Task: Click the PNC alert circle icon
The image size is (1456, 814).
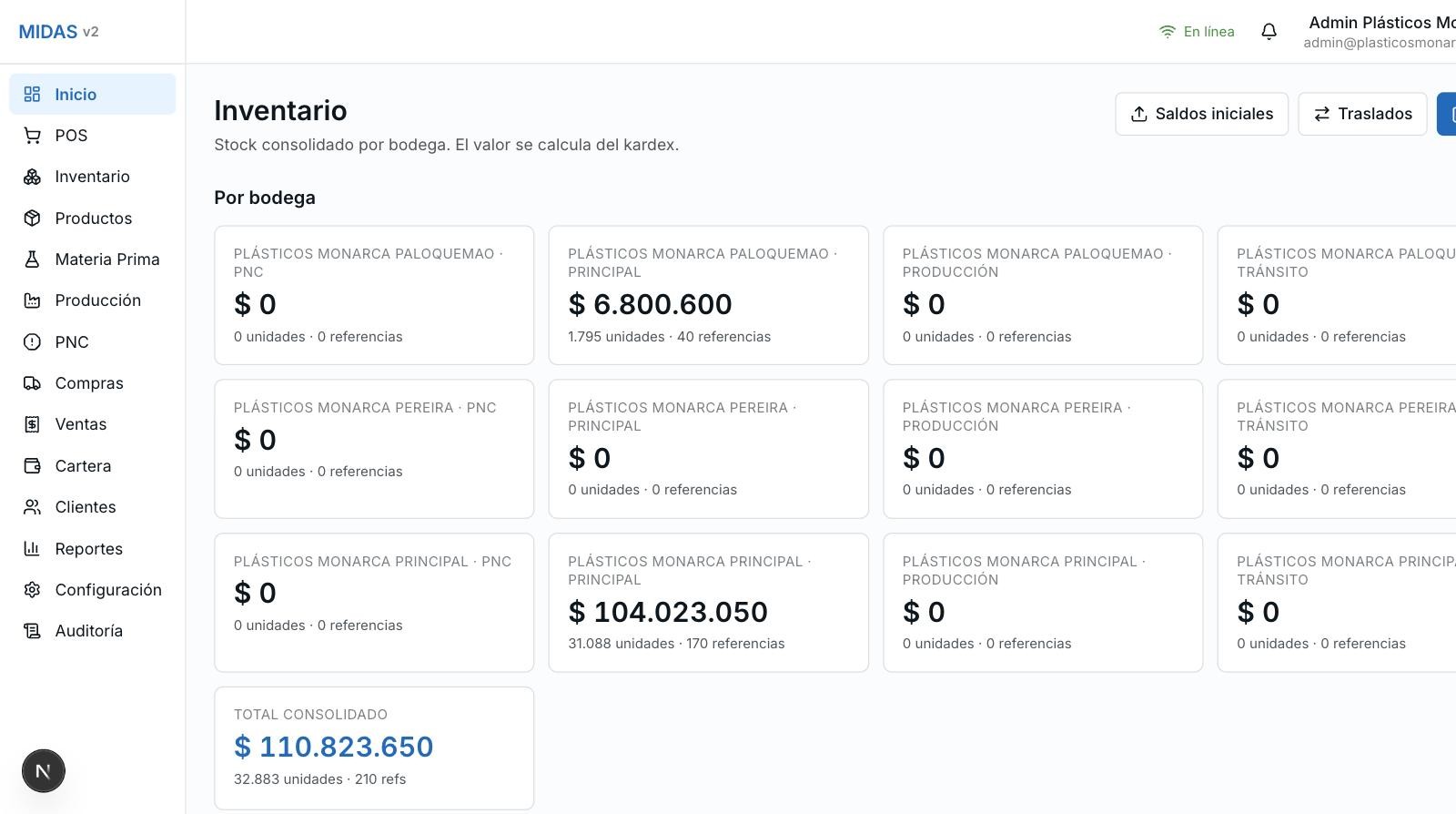Action: coord(32,342)
